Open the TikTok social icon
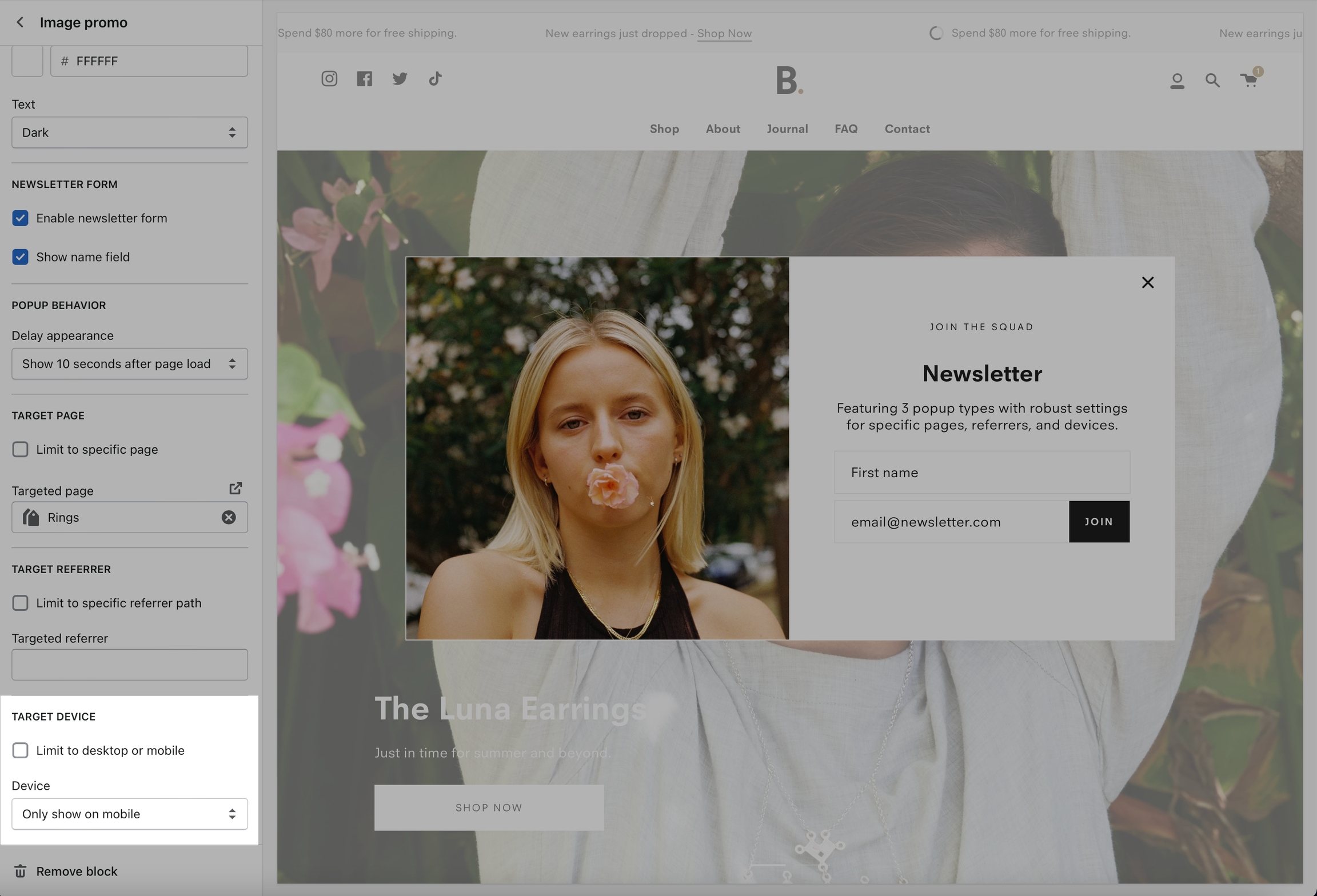 tap(435, 78)
